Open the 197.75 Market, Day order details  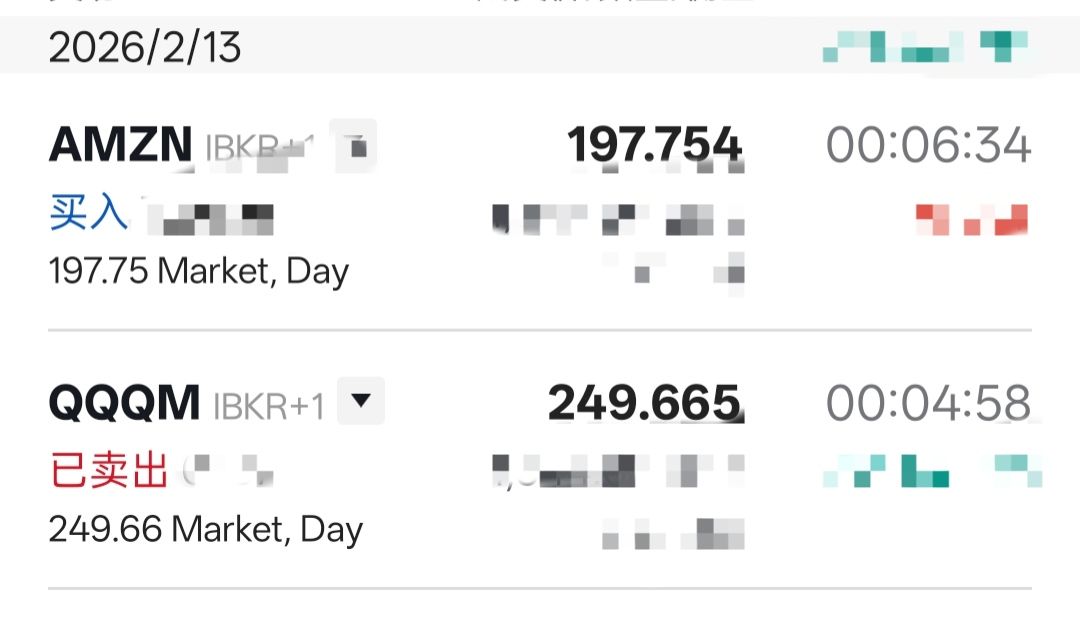pos(198,271)
